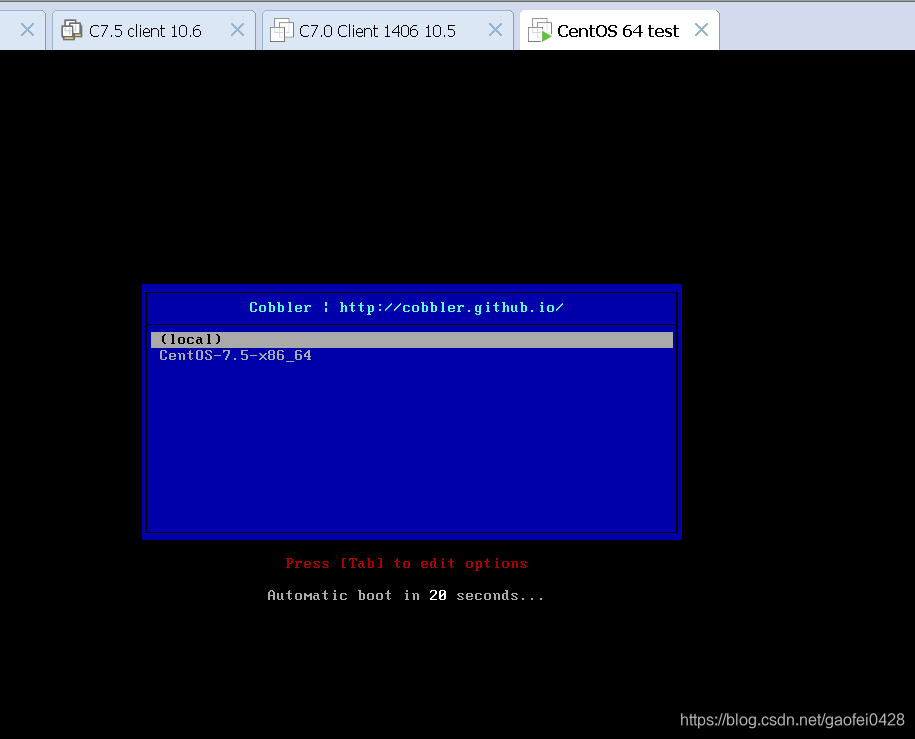Close the CentOS 64 test tab
Image resolution: width=915 pixels, height=739 pixels.
(701, 30)
